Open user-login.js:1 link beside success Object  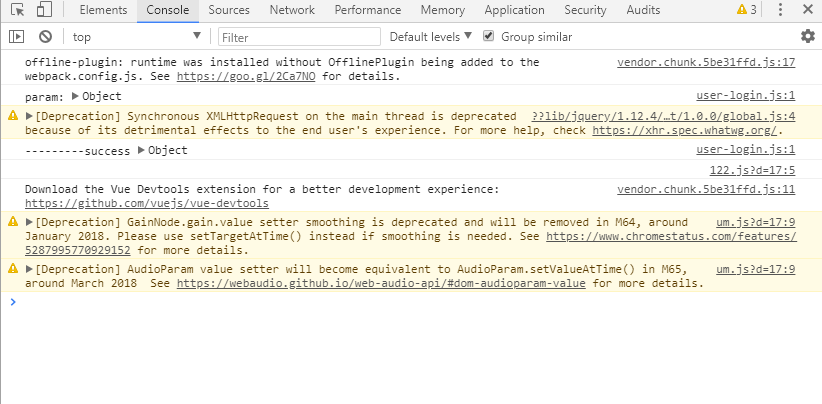745,150
